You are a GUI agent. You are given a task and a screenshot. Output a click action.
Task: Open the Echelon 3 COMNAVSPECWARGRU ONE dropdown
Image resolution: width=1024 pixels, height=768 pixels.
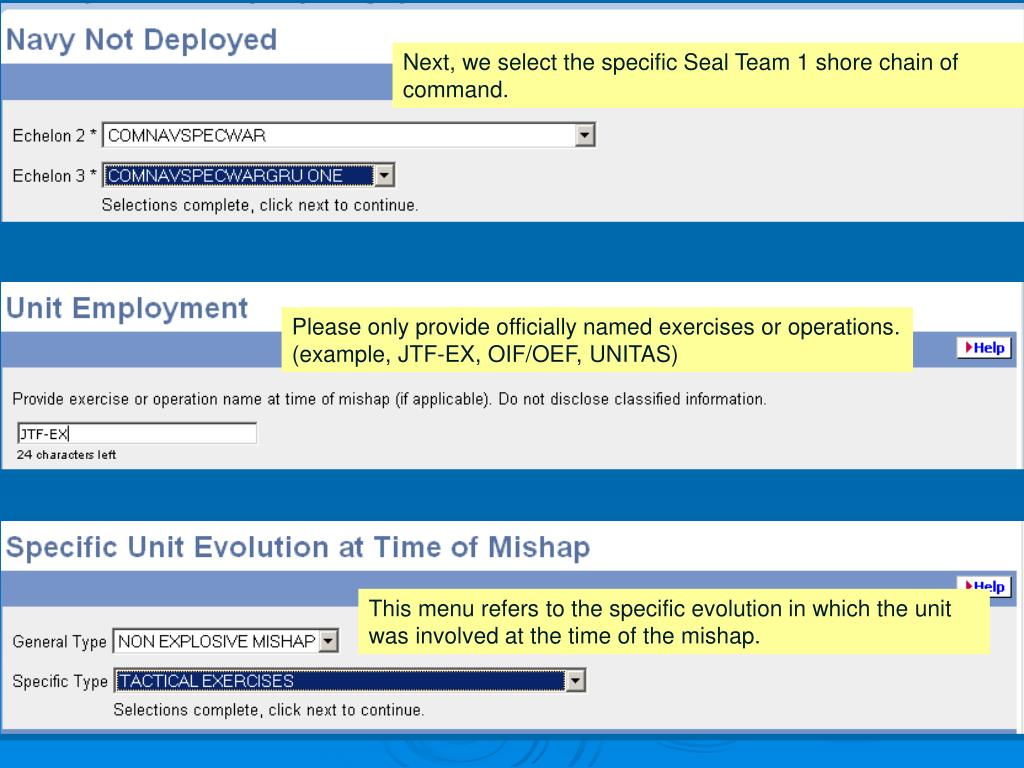[x=249, y=176]
